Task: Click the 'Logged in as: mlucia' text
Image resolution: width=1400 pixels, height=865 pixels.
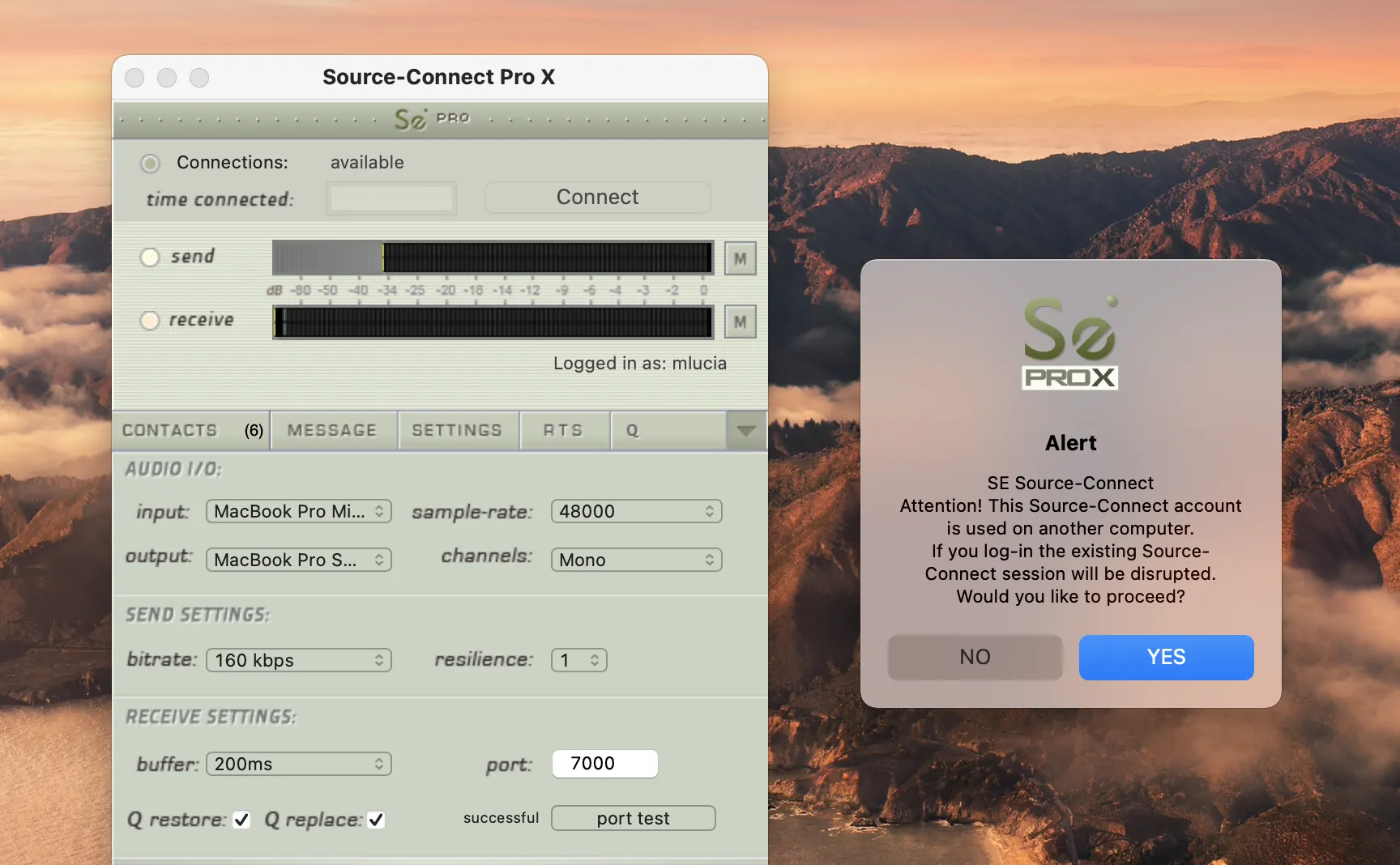Action: coord(640,364)
